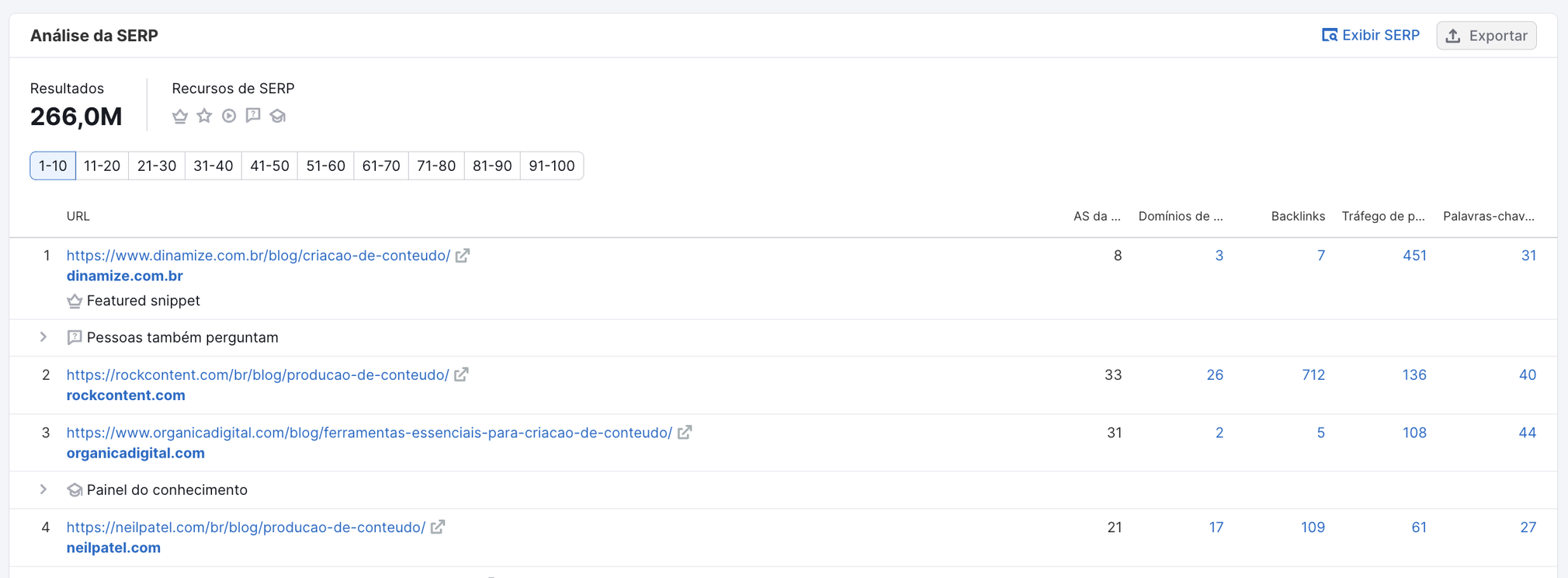
Task: Open organicadigital URL via external link icon
Action: click(x=685, y=433)
